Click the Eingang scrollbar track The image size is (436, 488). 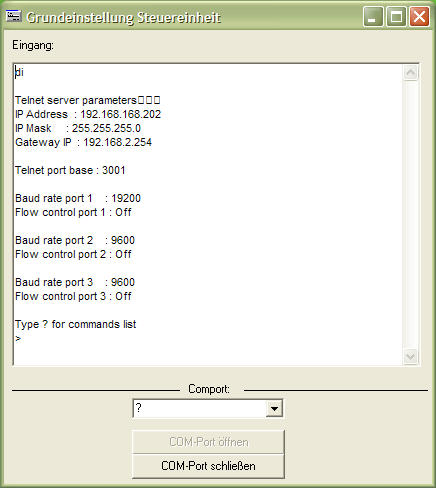411,215
